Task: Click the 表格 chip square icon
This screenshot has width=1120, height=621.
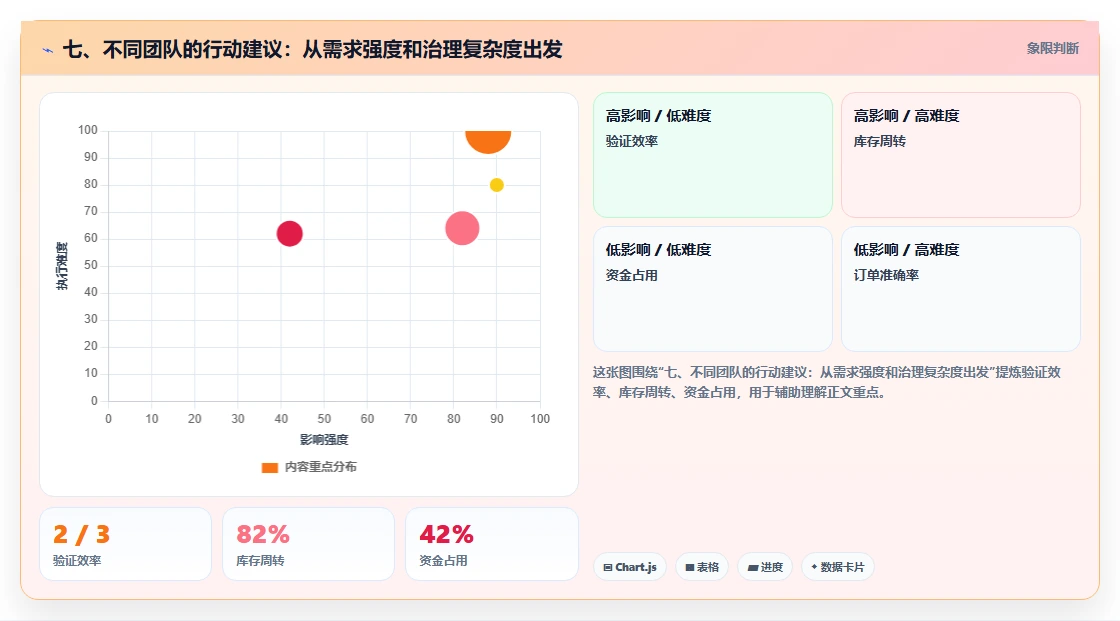Action: 690,567
